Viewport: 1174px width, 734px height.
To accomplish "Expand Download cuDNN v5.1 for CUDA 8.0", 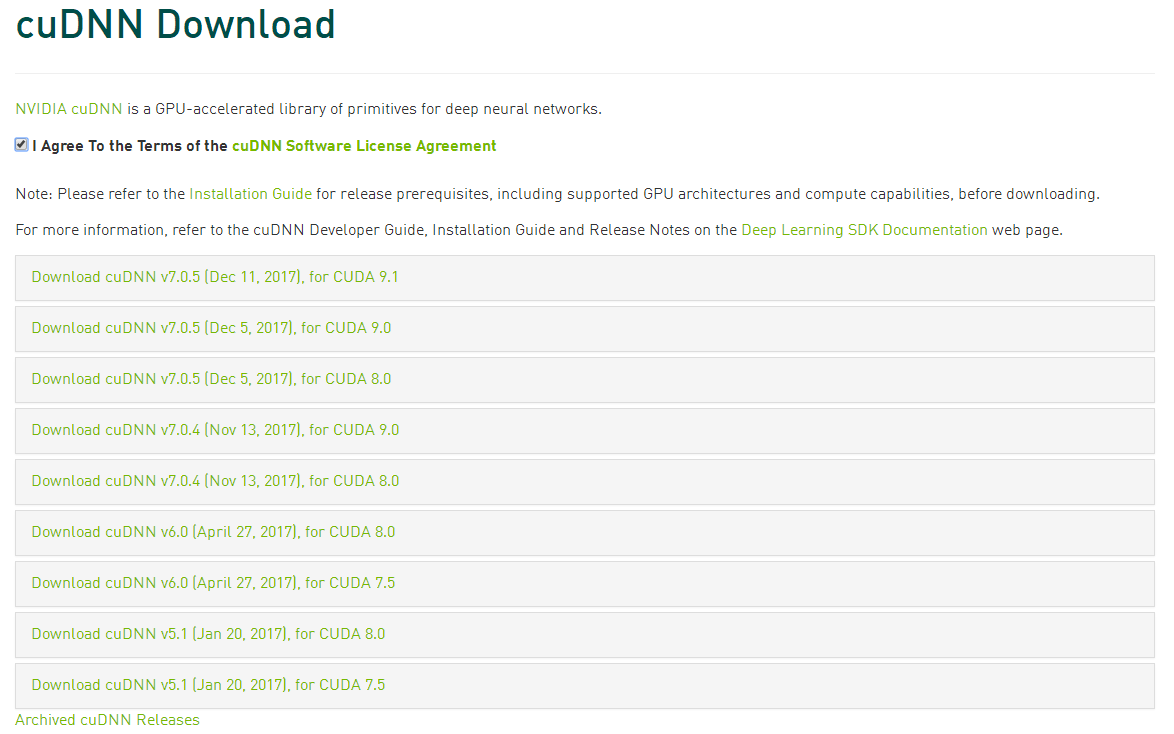I will point(585,634).
